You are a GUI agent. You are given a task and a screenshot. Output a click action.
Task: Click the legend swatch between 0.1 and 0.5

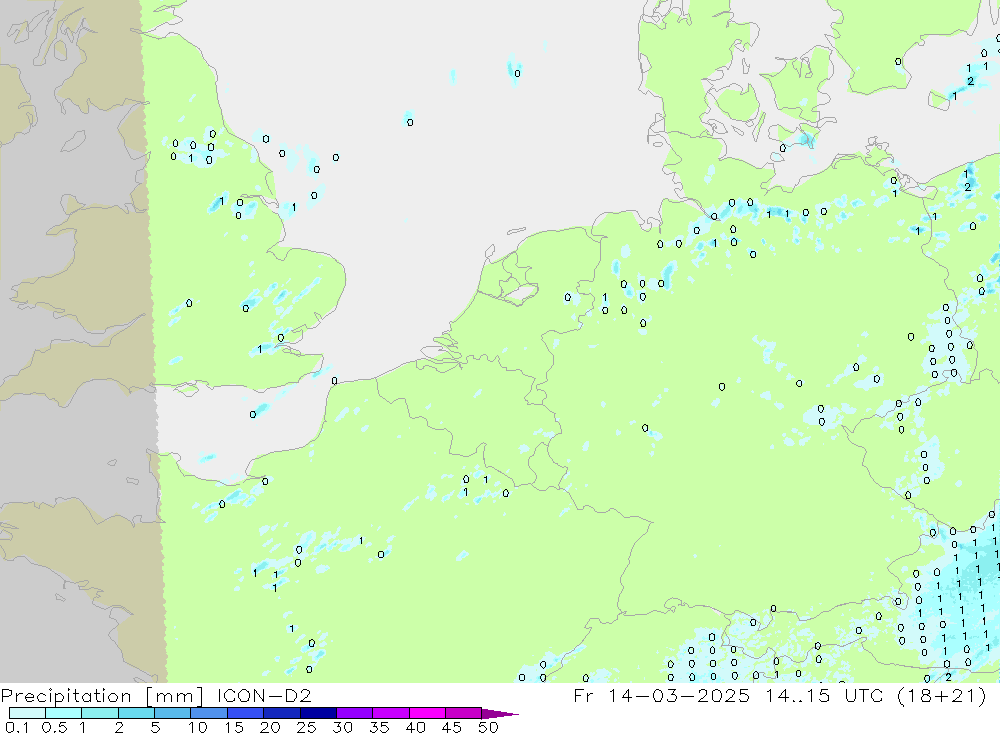pyautogui.click(x=27, y=713)
